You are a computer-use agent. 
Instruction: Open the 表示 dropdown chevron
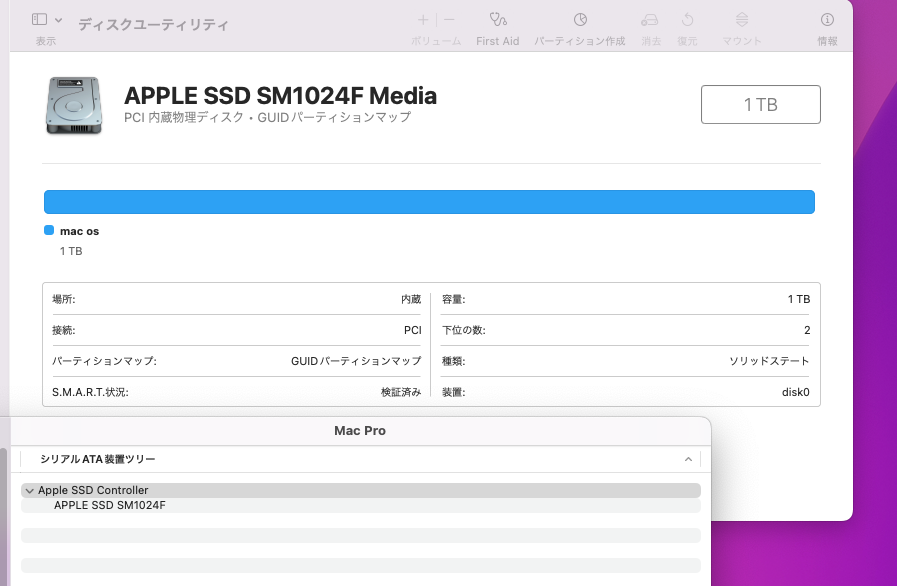click(x=59, y=20)
